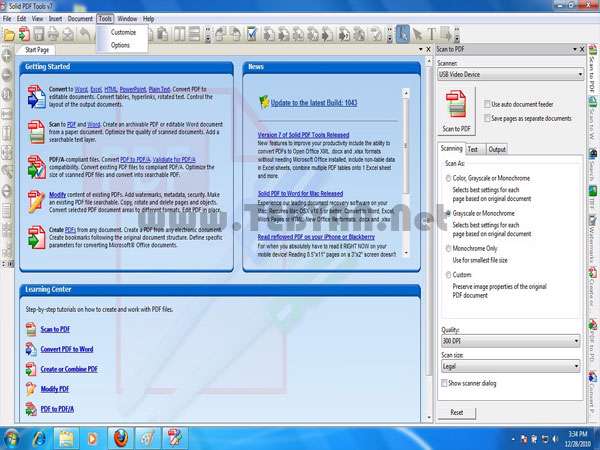Select Grayscale or Monochrome radio option
Viewport: 600px width, 450px height.
click(x=448, y=214)
